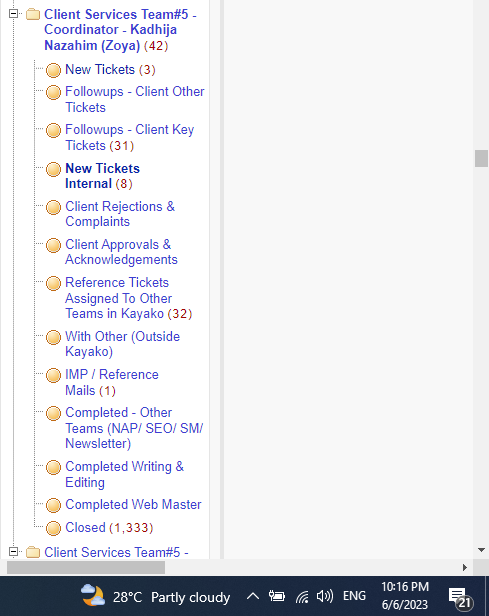This screenshot has height=616, width=489.
Task: Click the vertical scrollbar down arrow
Action: (481, 550)
